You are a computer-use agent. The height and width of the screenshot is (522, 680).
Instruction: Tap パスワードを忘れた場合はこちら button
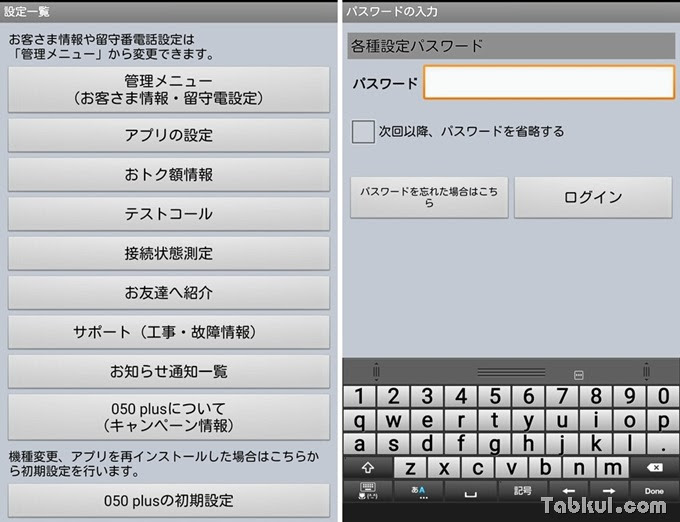coord(429,197)
